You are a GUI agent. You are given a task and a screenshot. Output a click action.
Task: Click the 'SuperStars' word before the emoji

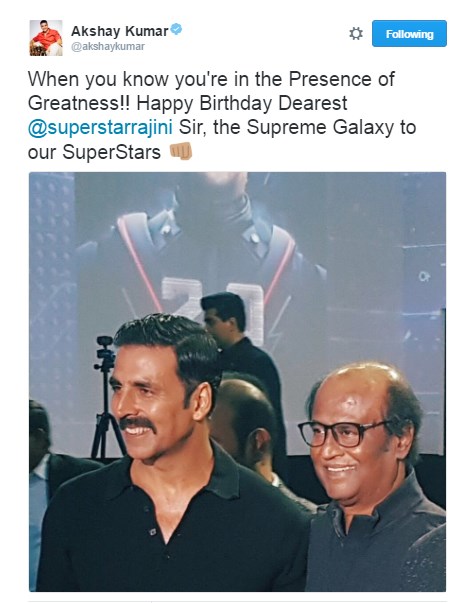(x=111, y=152)
